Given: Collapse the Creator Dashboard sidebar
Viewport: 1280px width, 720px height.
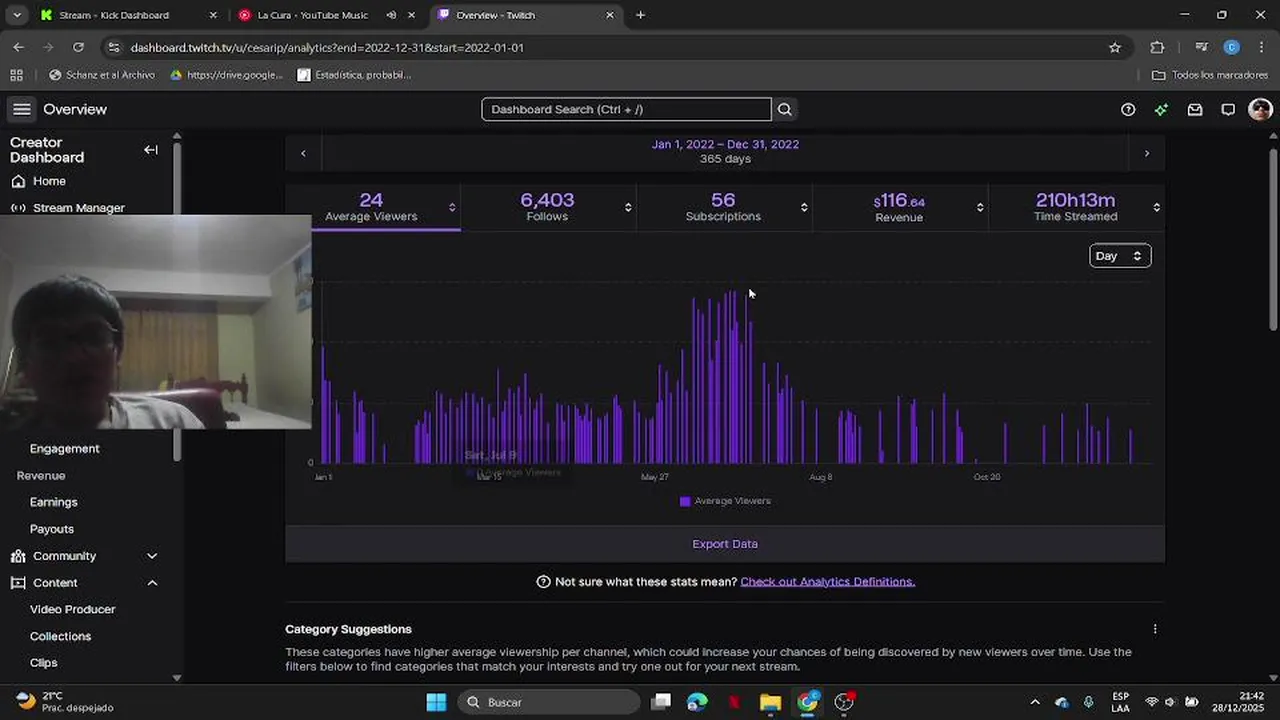Looking at the screenshot, I should [x=151, y=150].
